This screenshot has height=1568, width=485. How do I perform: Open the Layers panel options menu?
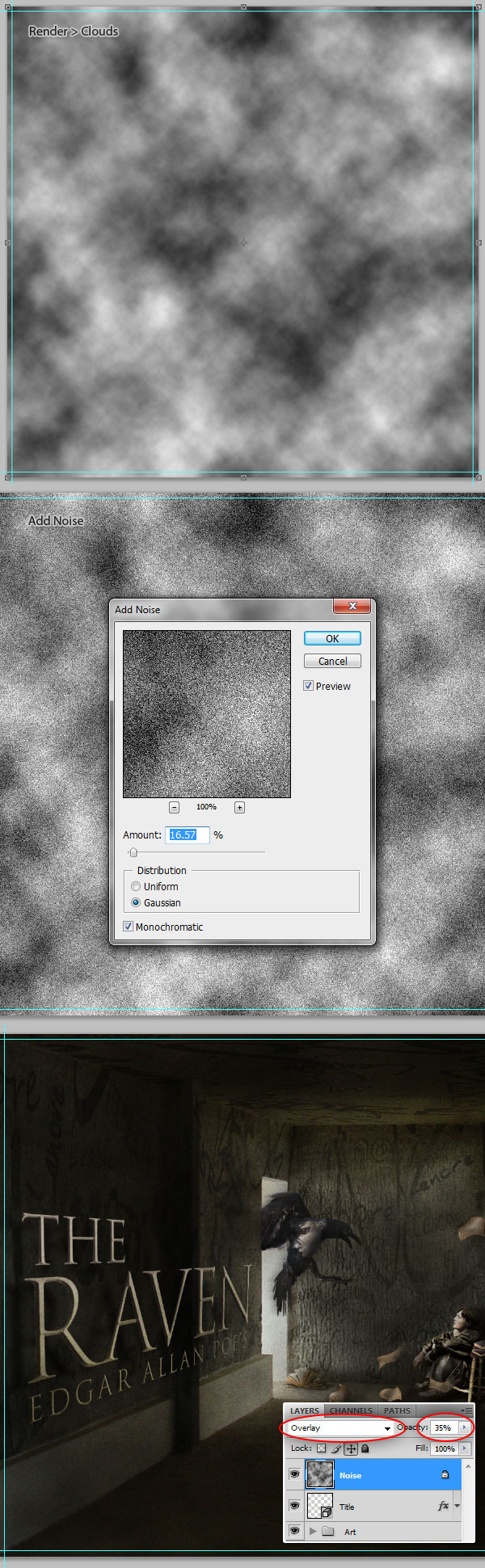(466, 1410)
